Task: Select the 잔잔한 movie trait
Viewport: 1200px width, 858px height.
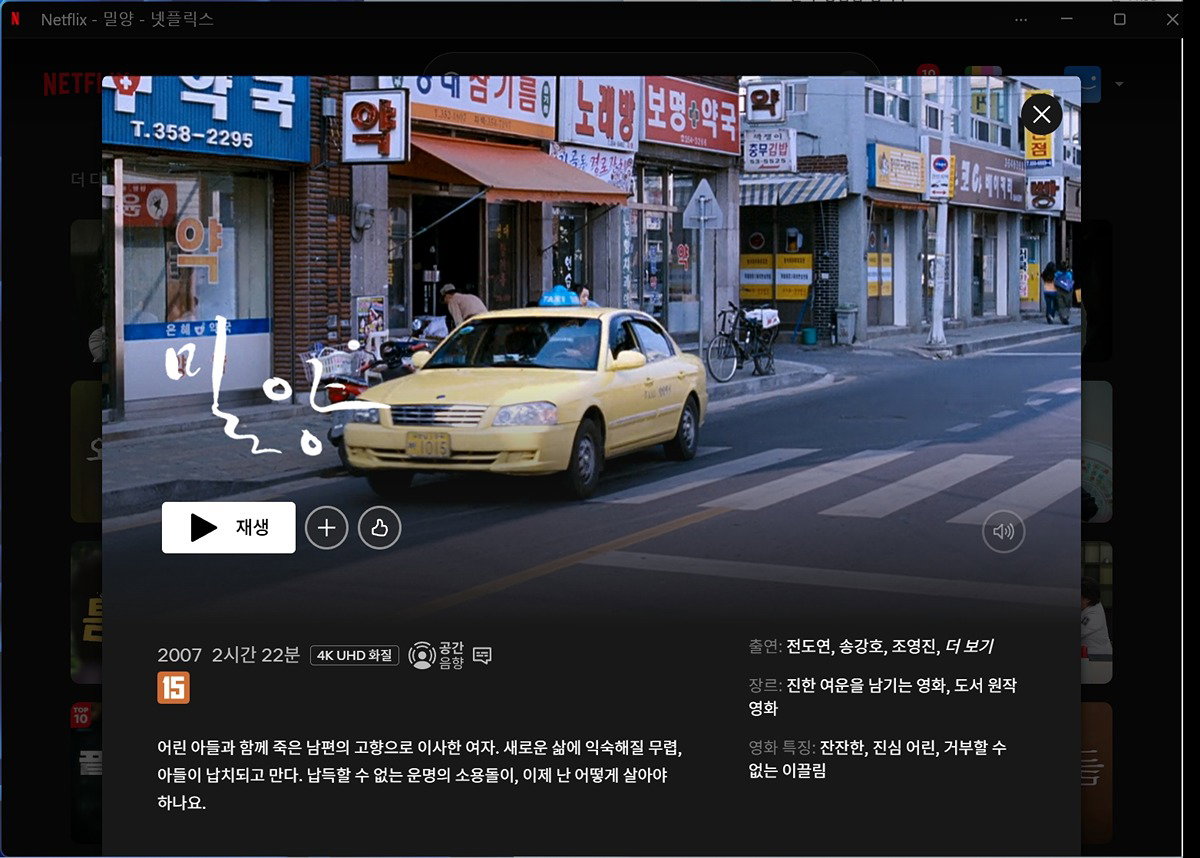Action: click(x=841, y=748)
